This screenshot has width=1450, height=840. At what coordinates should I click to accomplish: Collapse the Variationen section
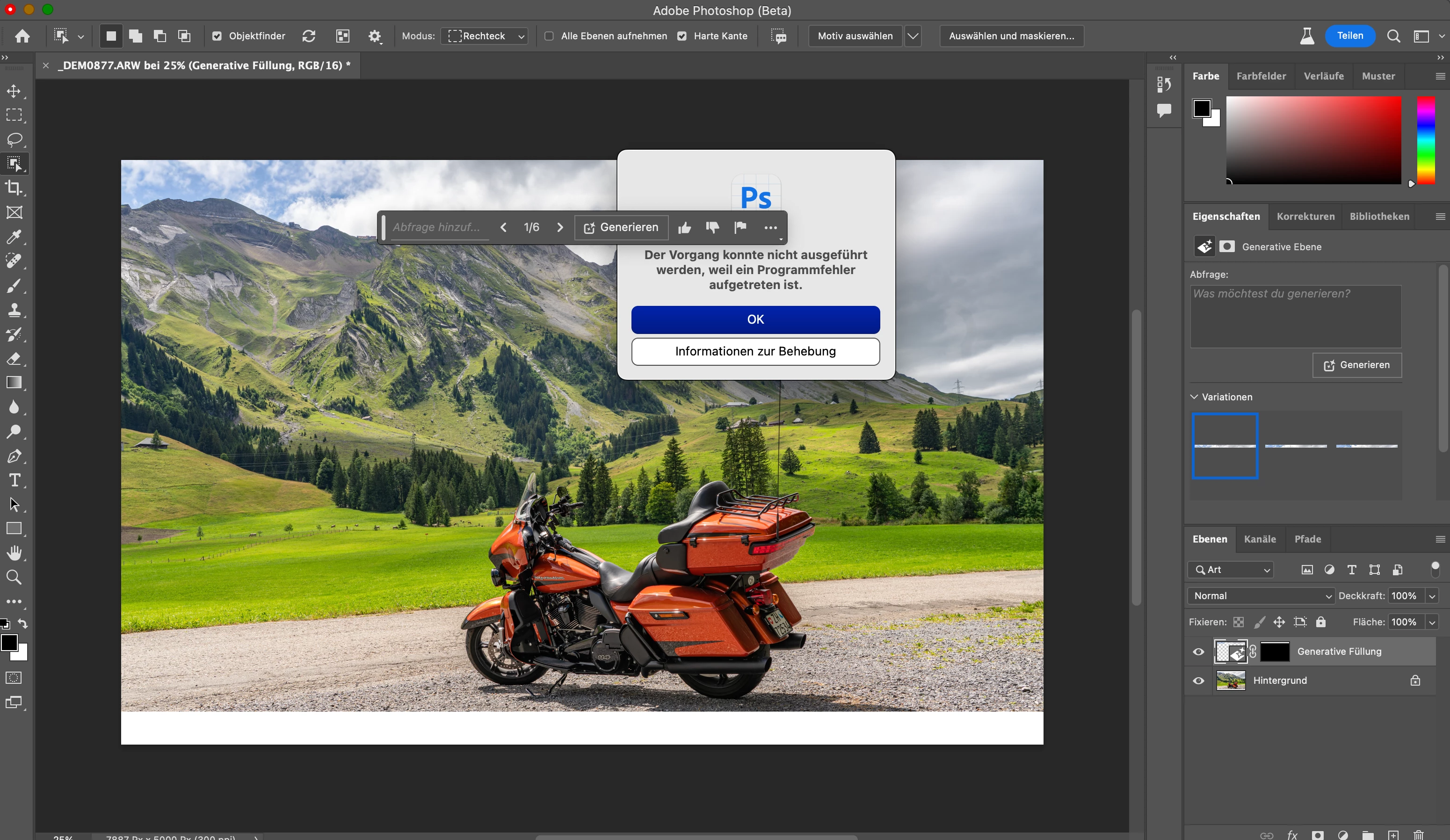1195,397
